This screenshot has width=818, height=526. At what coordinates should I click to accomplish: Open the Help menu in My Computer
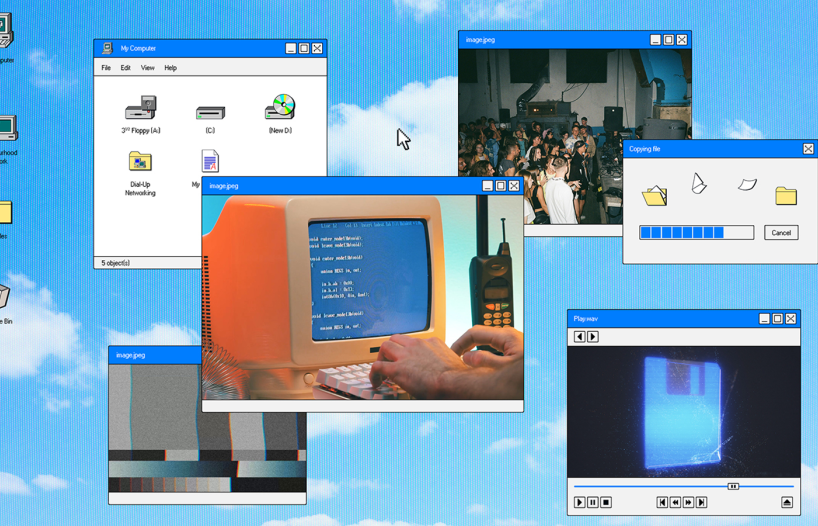click(170, 68)
